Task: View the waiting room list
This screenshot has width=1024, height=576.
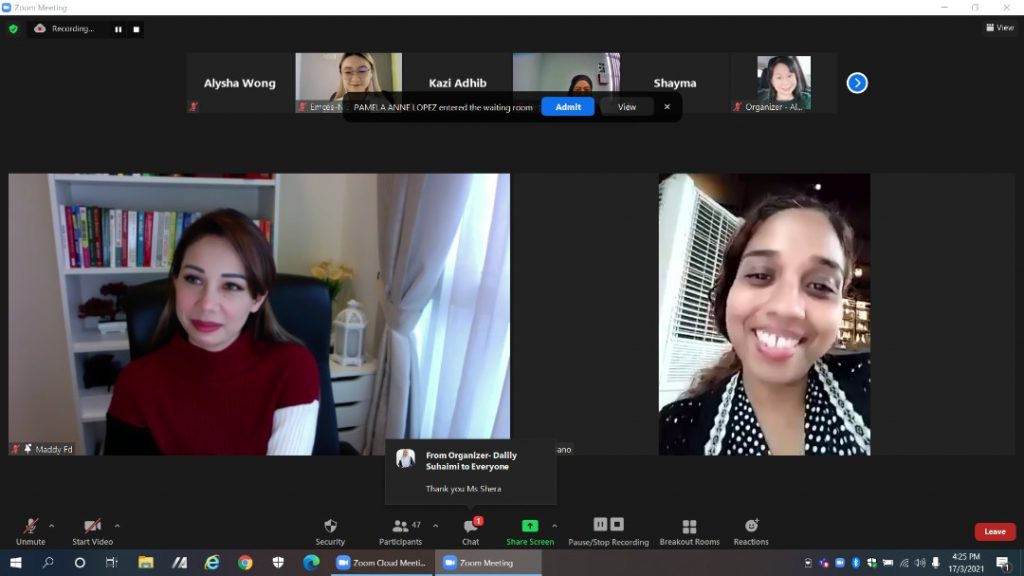Action: [627, 107]
